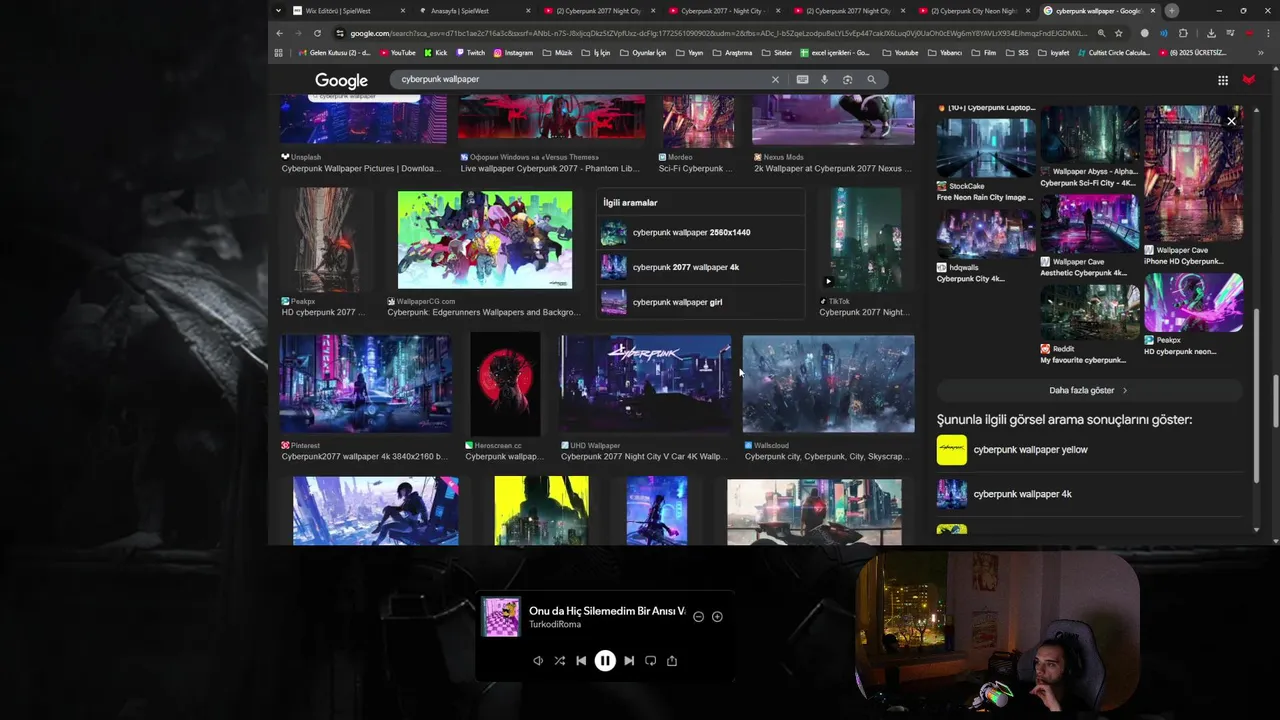Open the on-screen keyboard in search bar

pyautogui.click(x=802, y=79)
